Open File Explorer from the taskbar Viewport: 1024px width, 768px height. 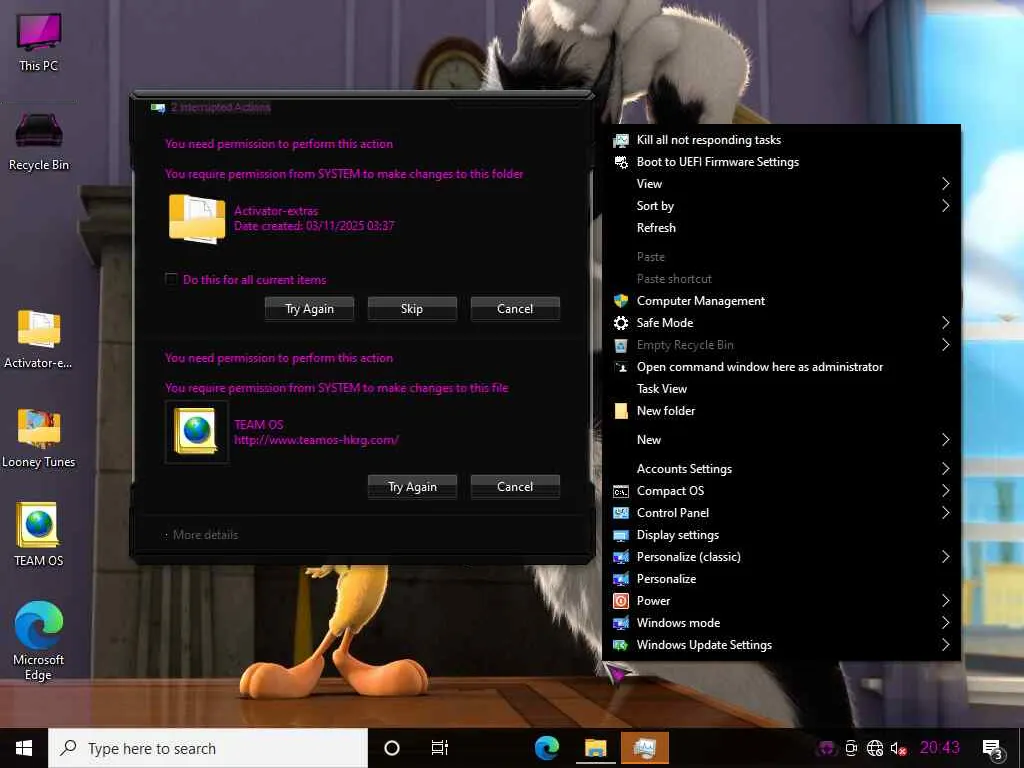596,748
